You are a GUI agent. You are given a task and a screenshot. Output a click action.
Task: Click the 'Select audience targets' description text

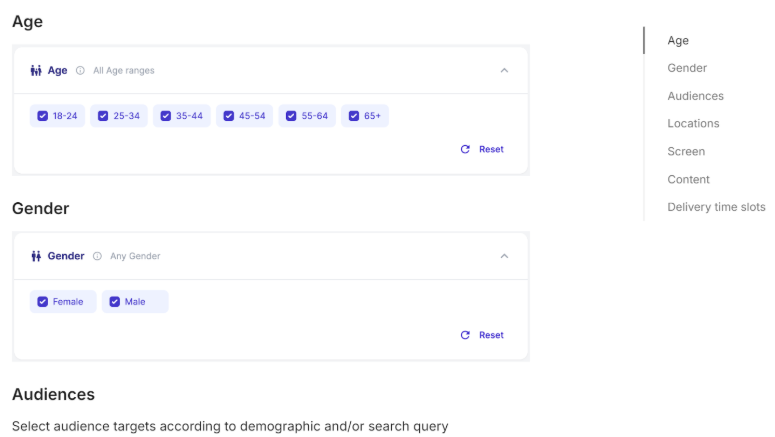tap(230, 426)
